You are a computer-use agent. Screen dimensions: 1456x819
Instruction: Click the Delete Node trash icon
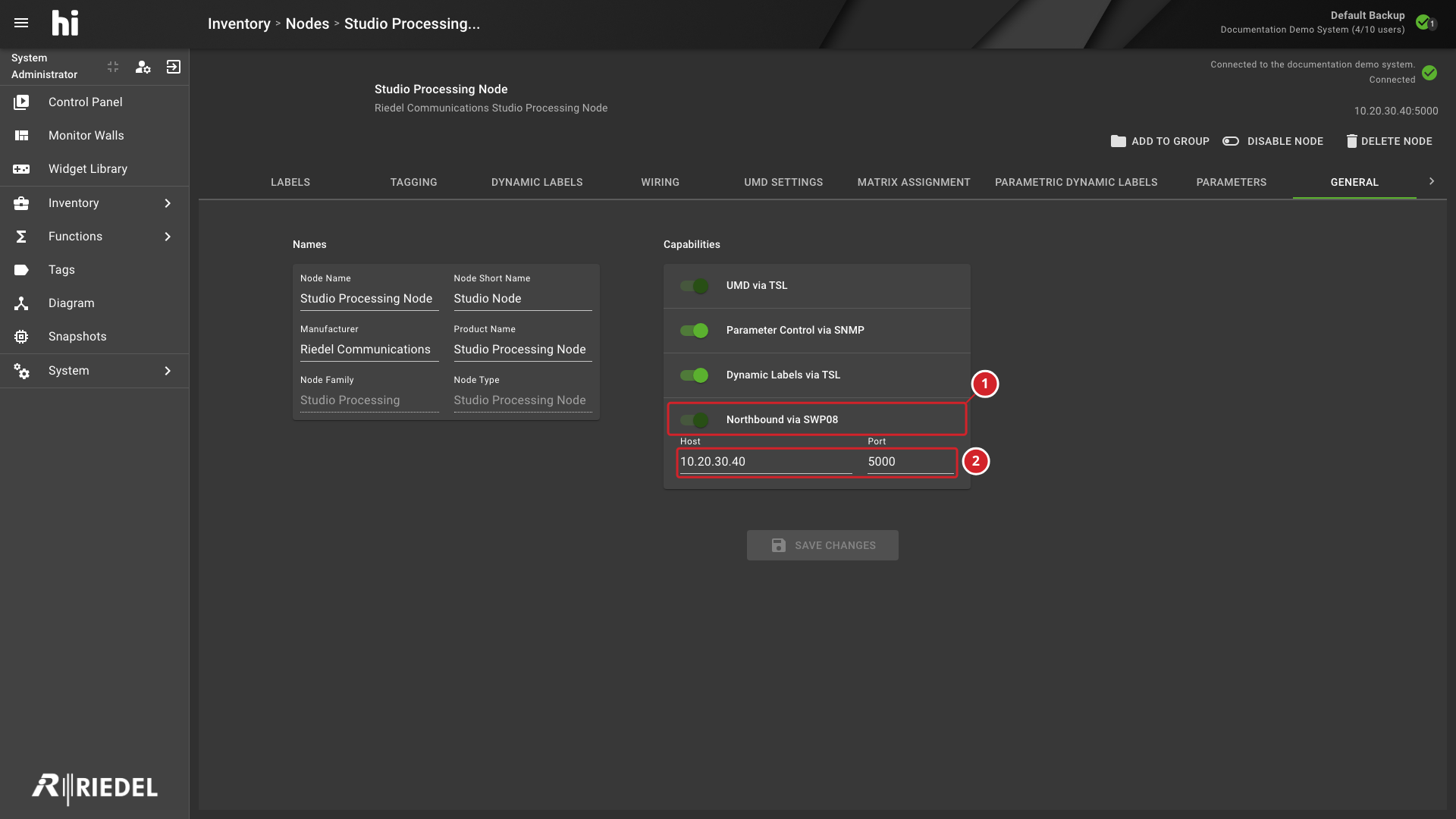point(1351,141)
